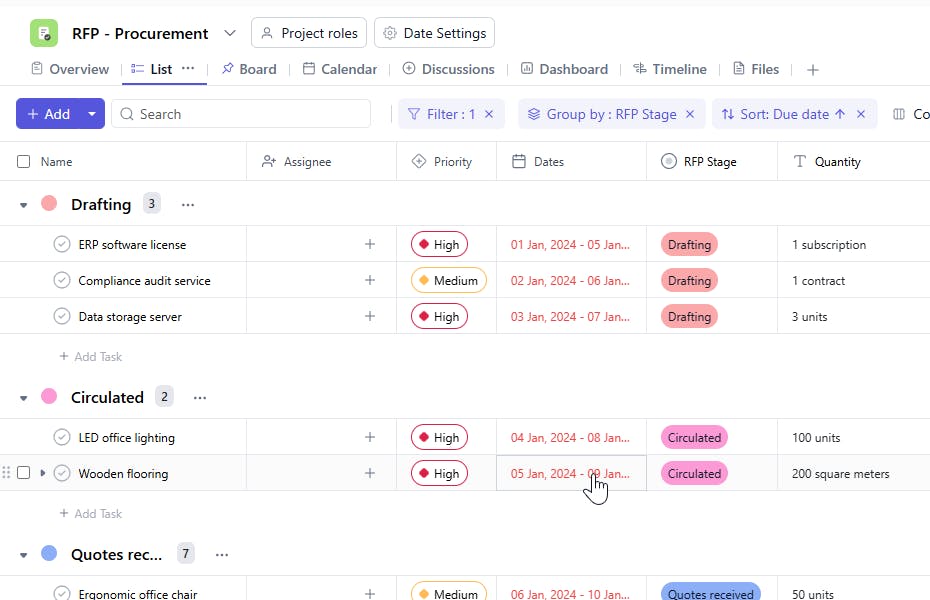Viewport: 930px width, 600px height.
Task: Click the Project roles button
Action: (309, 33)
